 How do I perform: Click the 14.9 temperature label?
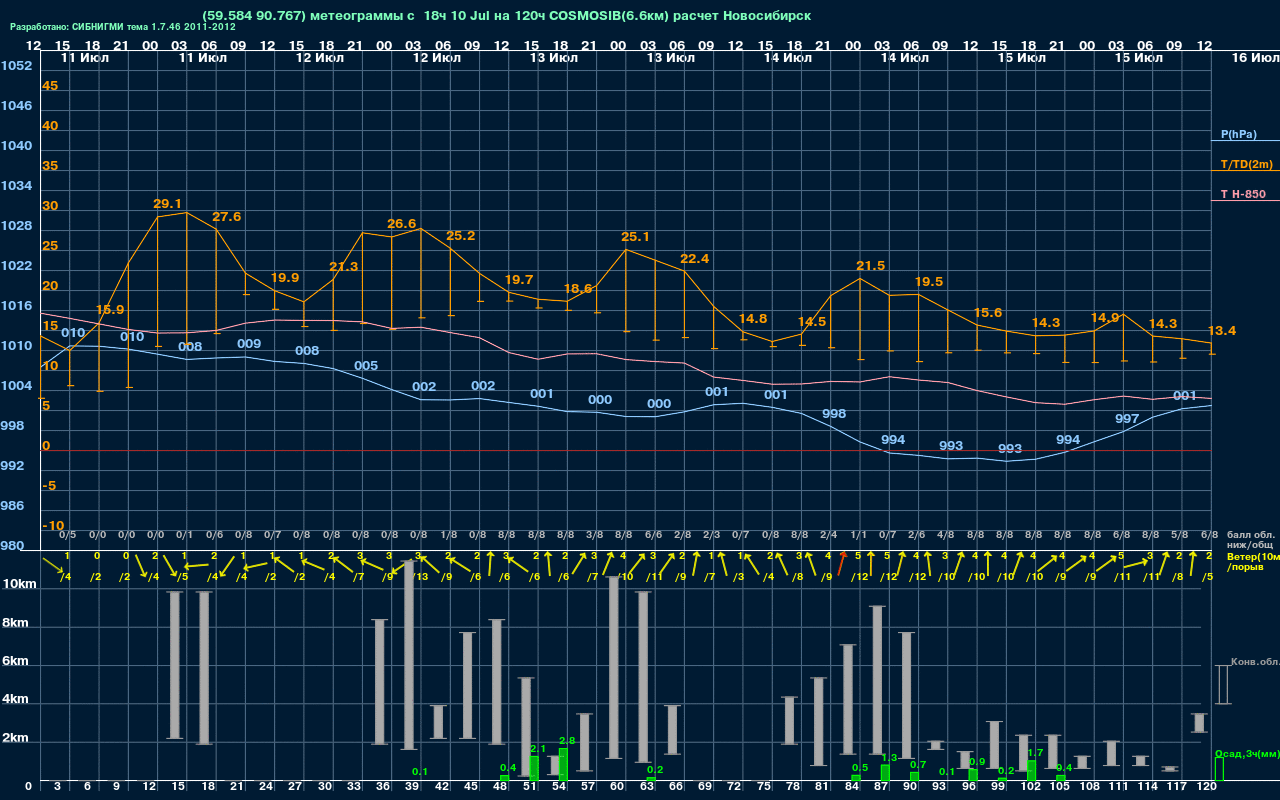[x=1105, y=318]
